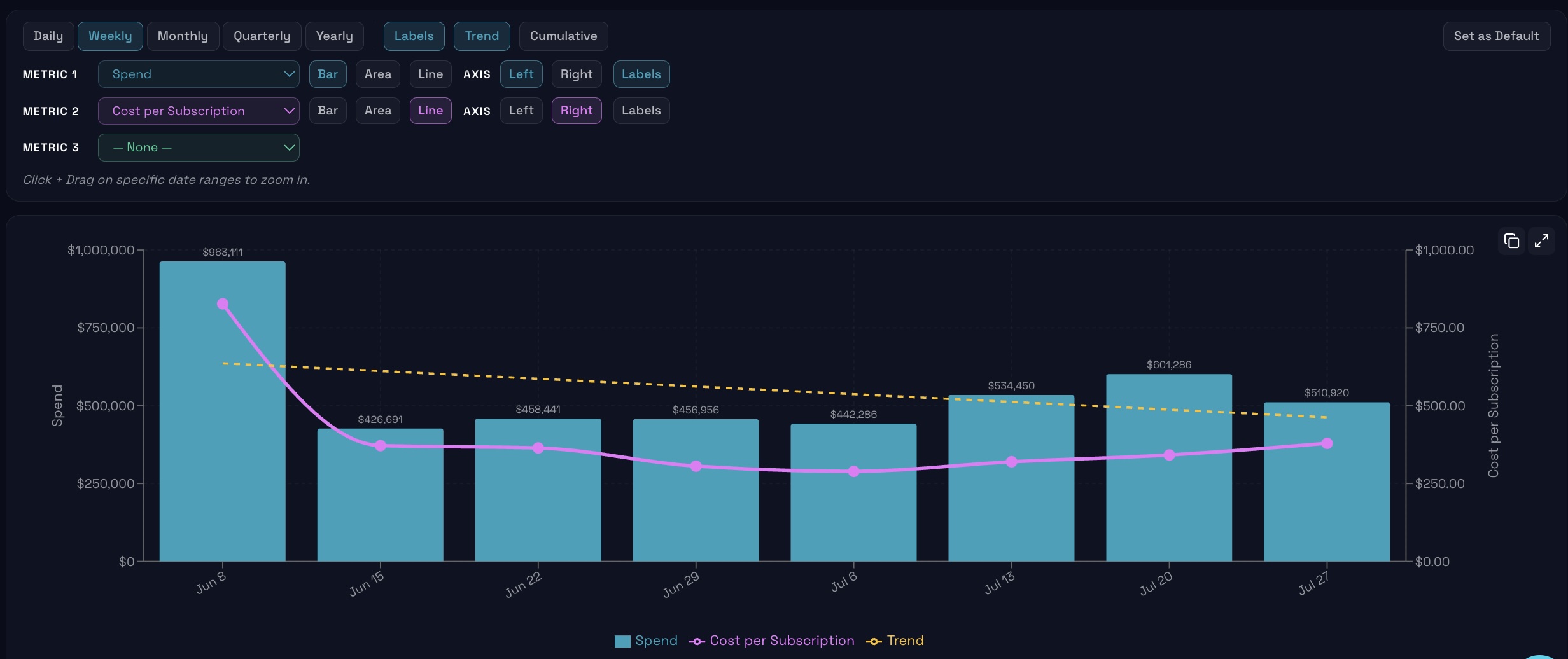Assign Metric 2 to the Left axis

[521, 111]
